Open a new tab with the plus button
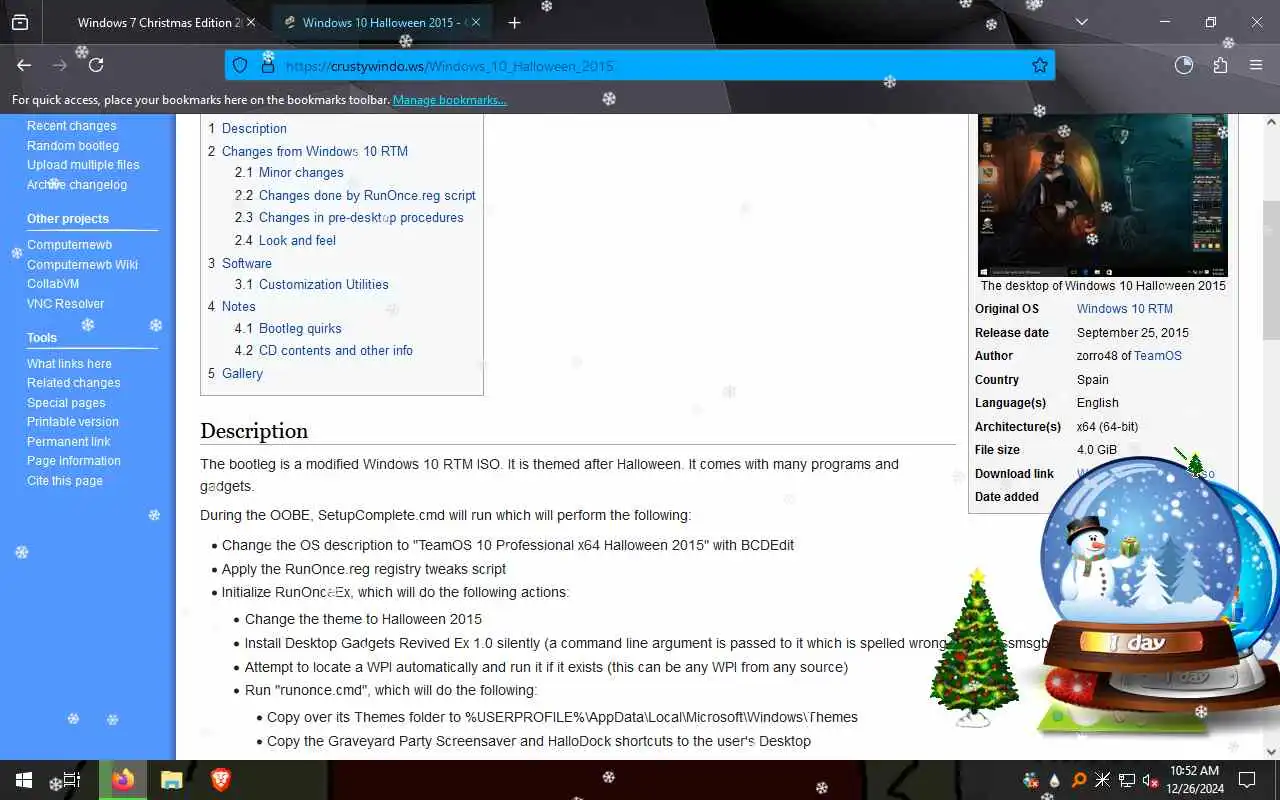The height and width of the screenshot is (800, 1280). point(514,22)
